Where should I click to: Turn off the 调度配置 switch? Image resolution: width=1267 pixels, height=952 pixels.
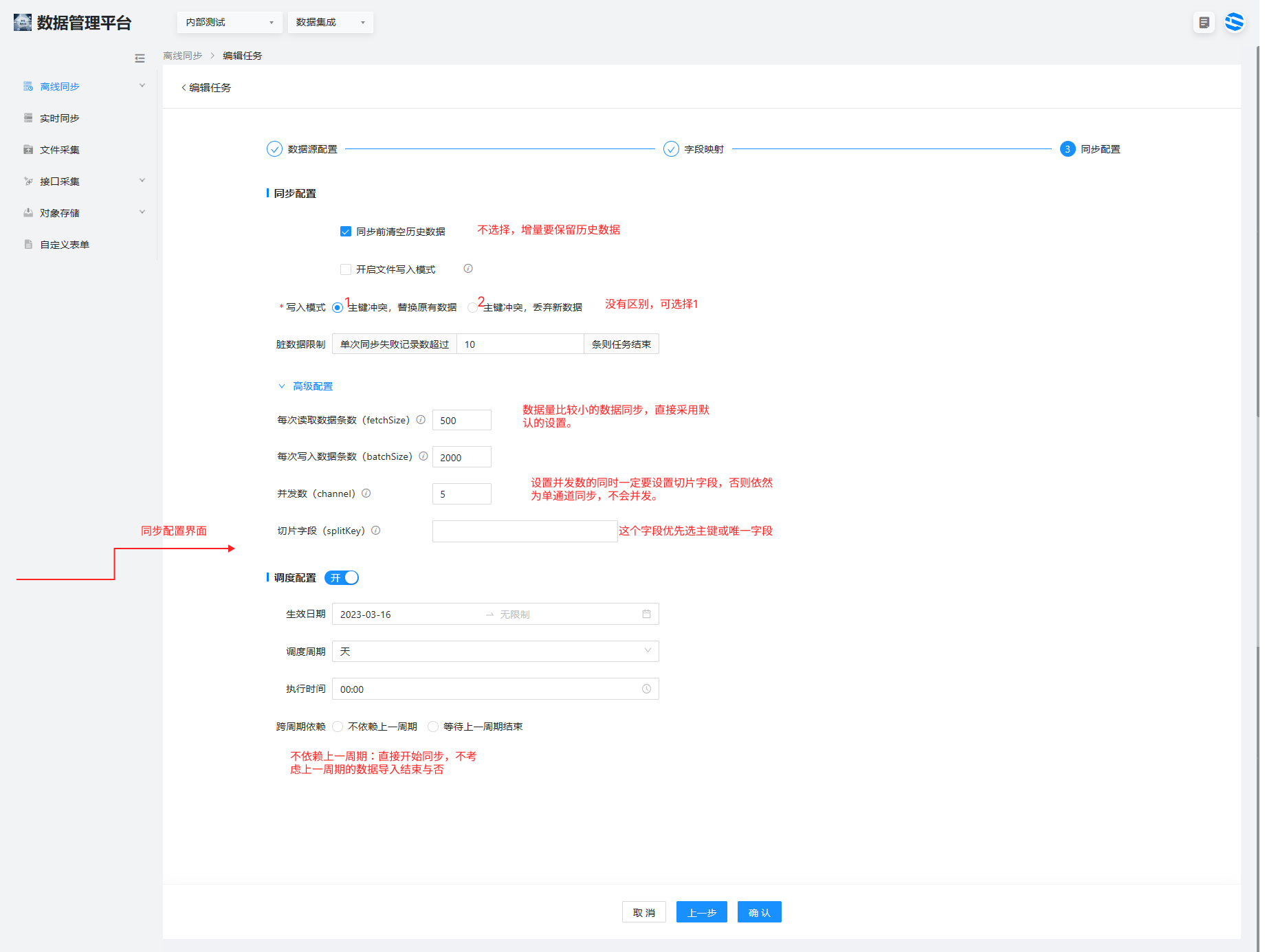(x=342, y=578)
